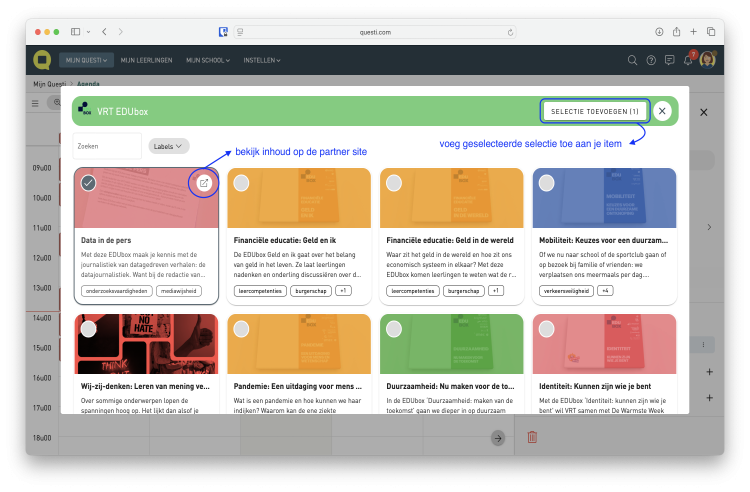
Task: Open Data in de pers on partner site
Action: click(204, 183)
